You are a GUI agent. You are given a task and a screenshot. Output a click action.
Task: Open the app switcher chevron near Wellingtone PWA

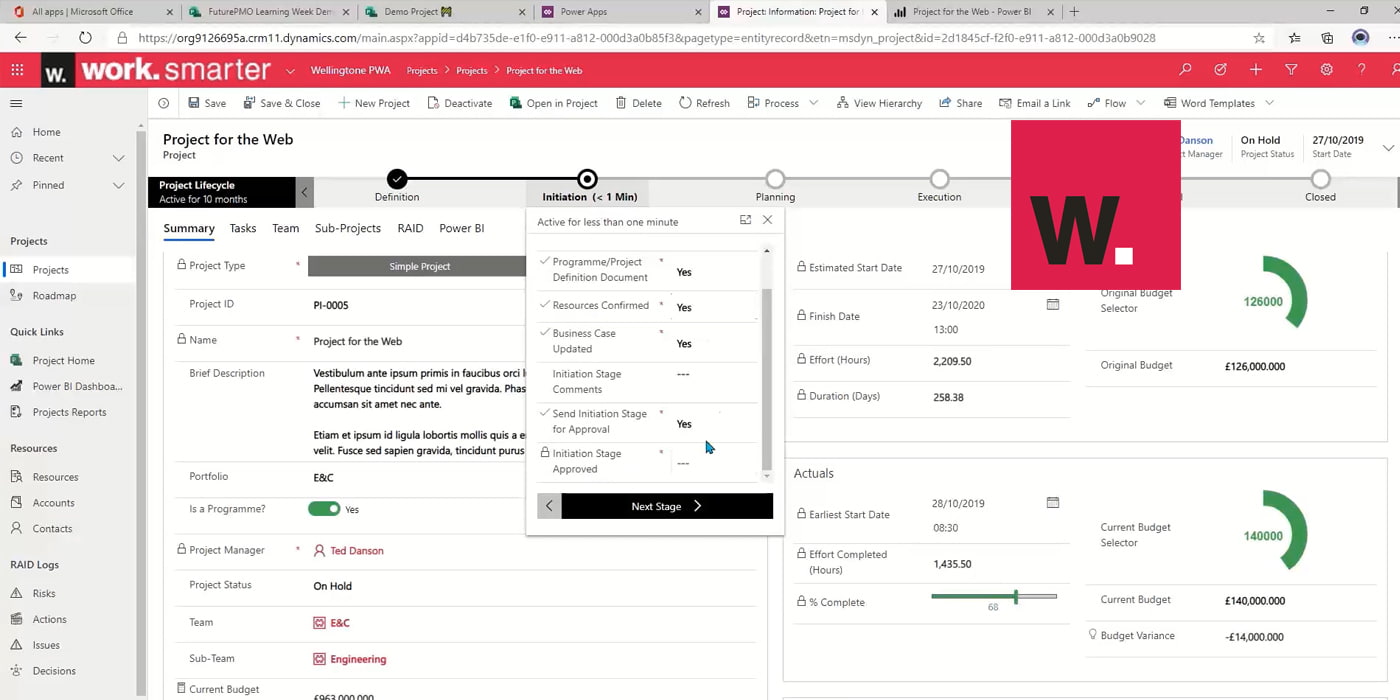tap(290, 71)
